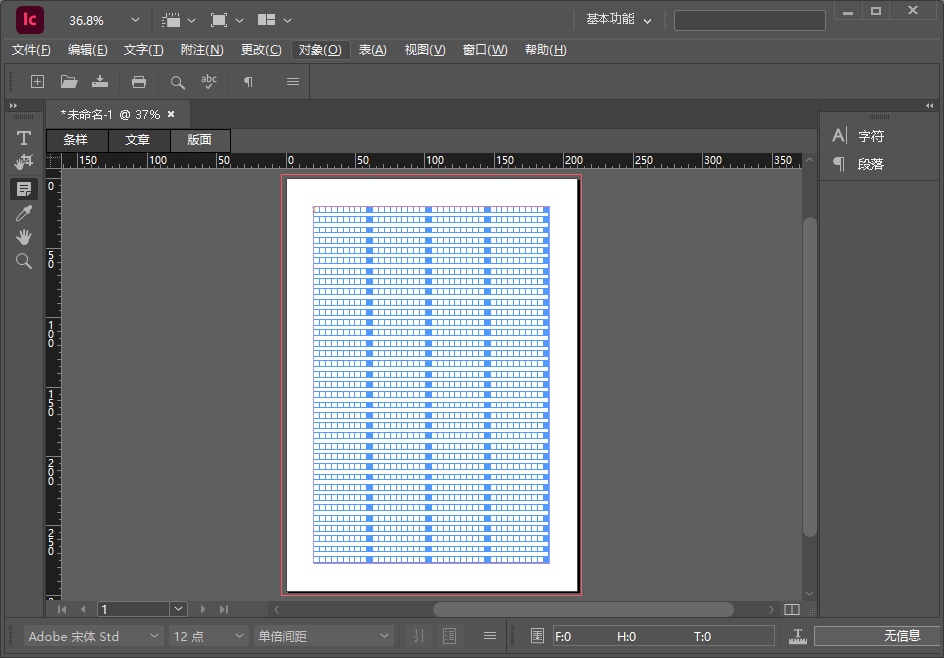The width and height of the screenshot is (944, 658).
Task: Expand the collapsed tools panel arrows
Action: 14,106
